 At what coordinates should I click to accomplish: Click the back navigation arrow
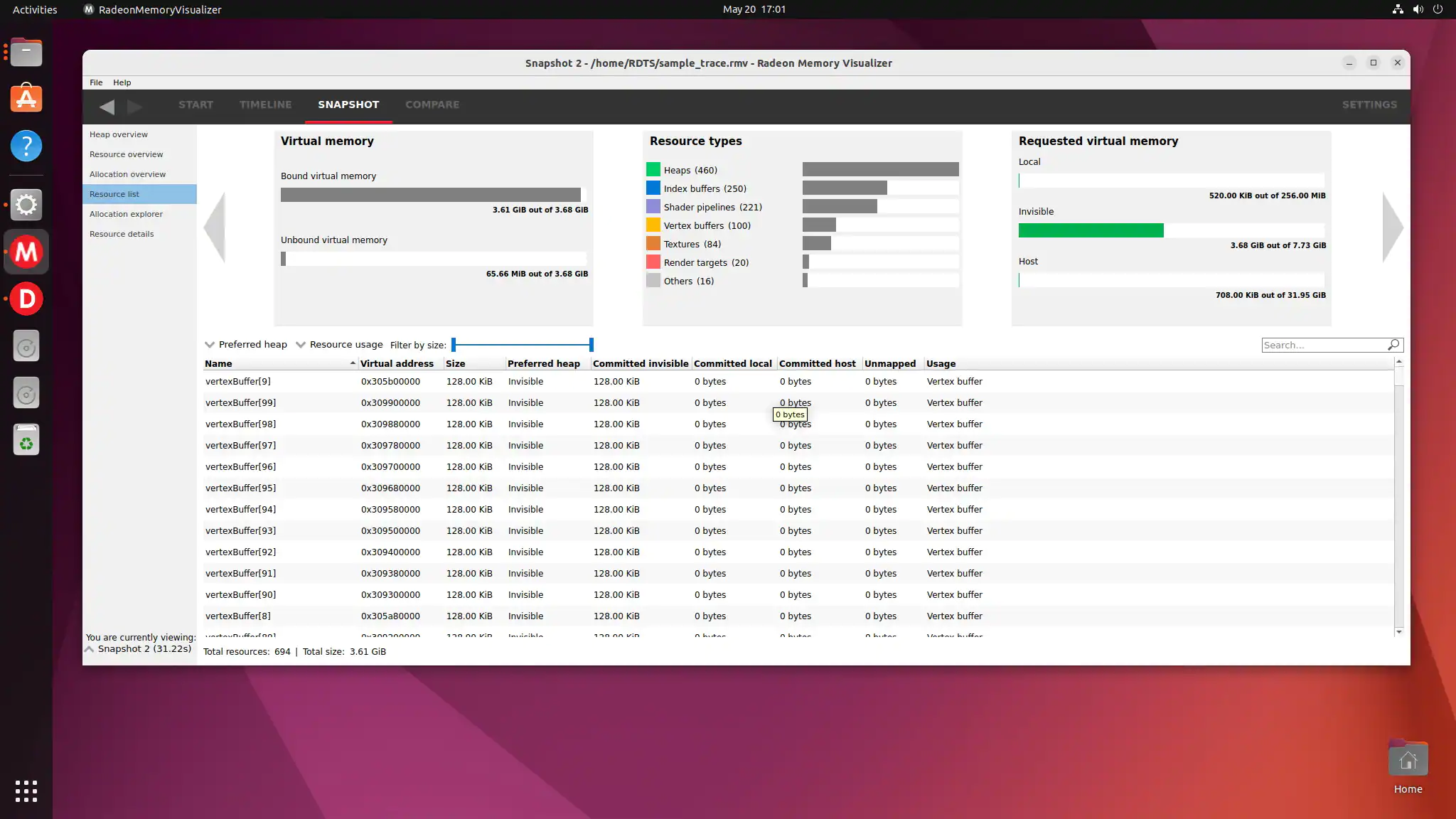click(107, 107)
